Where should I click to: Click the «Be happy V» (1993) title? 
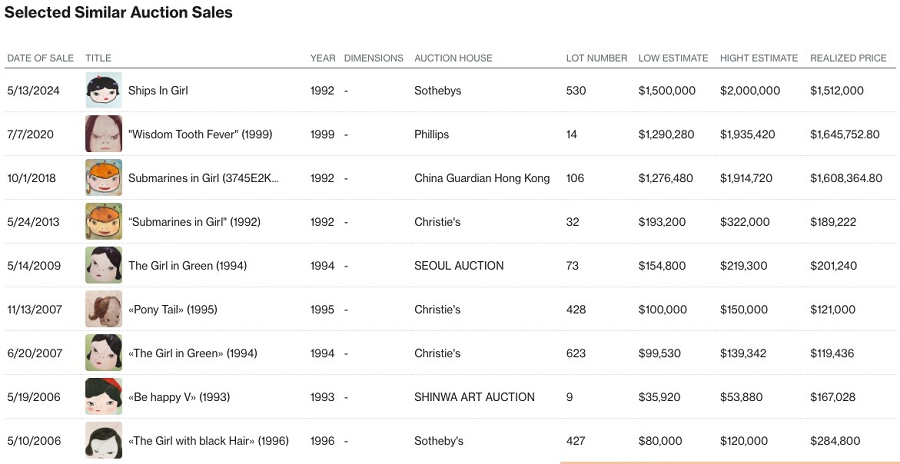179,397
